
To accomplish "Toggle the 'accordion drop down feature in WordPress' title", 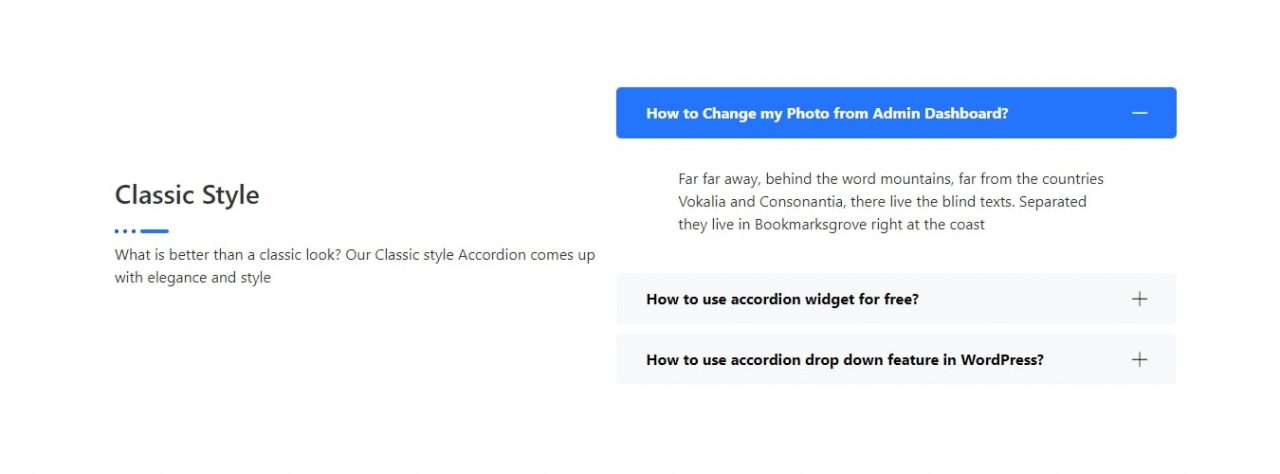I will pyautogui.click(x=845, y=360).
